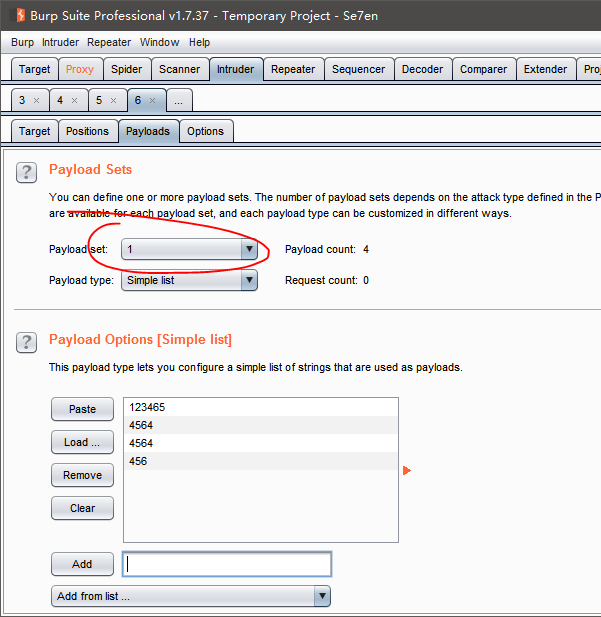Focus the new payload item text field
This screenshot has height=617, width=601.
coord(227,564)
